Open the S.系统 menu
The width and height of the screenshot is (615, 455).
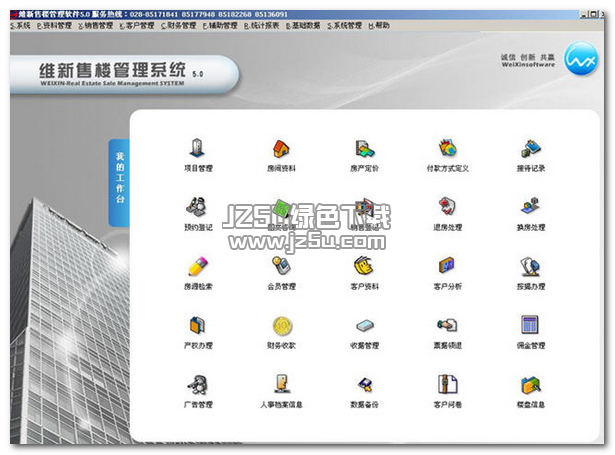[20, 25]
